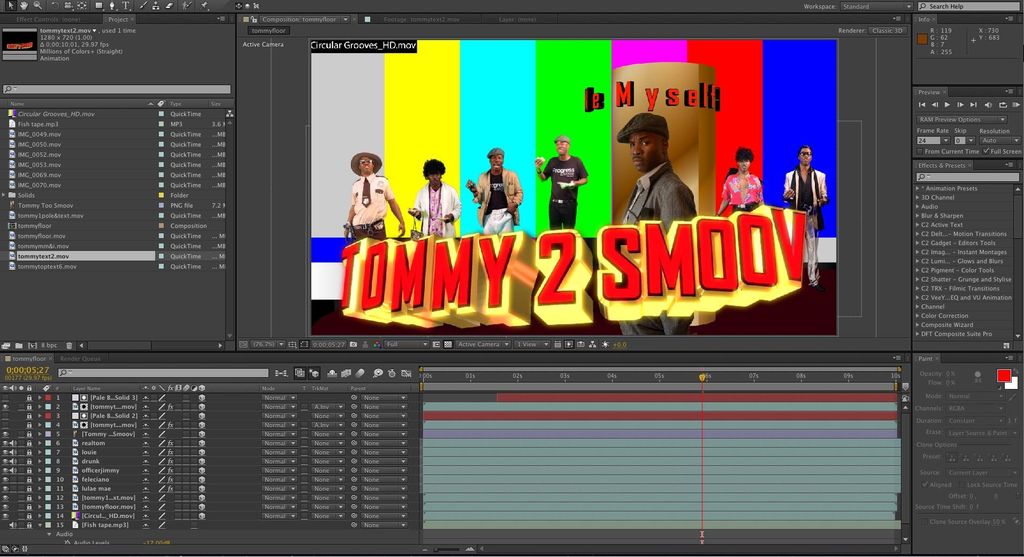Select the Zoom magnifier tool
This screenshot has height=557, width=1024.
37,5
